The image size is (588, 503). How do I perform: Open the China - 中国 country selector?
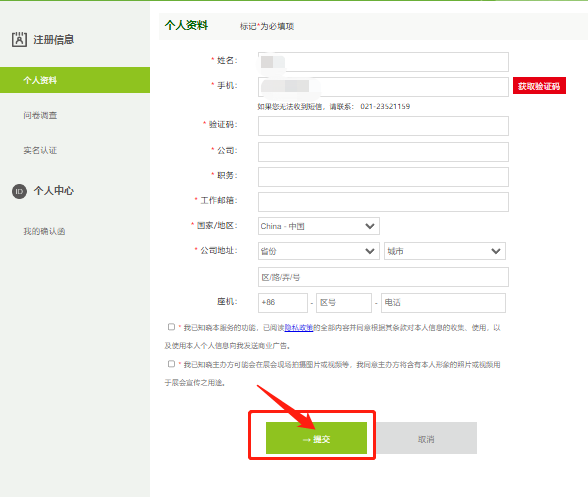319,226
